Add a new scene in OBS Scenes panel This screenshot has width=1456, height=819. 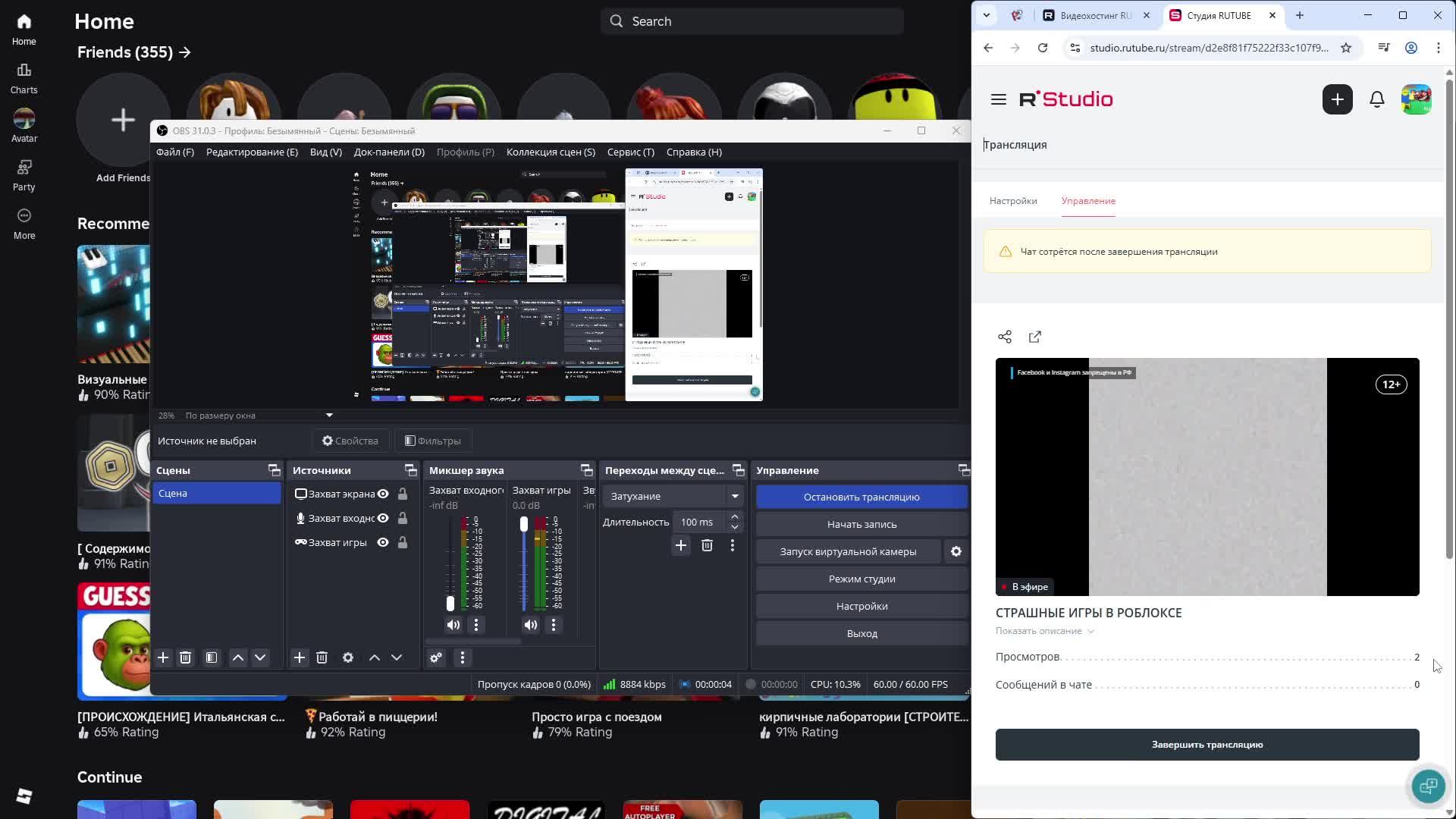[163, 657]
